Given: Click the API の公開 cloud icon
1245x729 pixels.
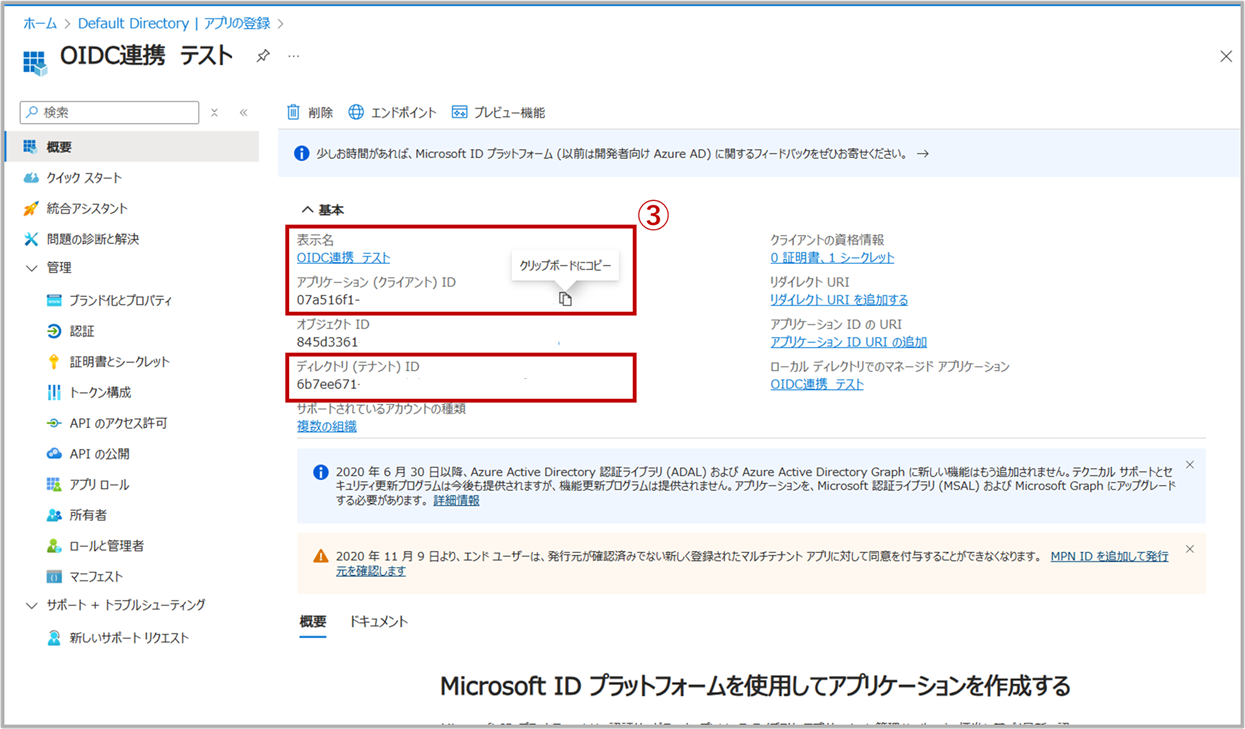Looking at the screenshot, I should click(54, 454).
